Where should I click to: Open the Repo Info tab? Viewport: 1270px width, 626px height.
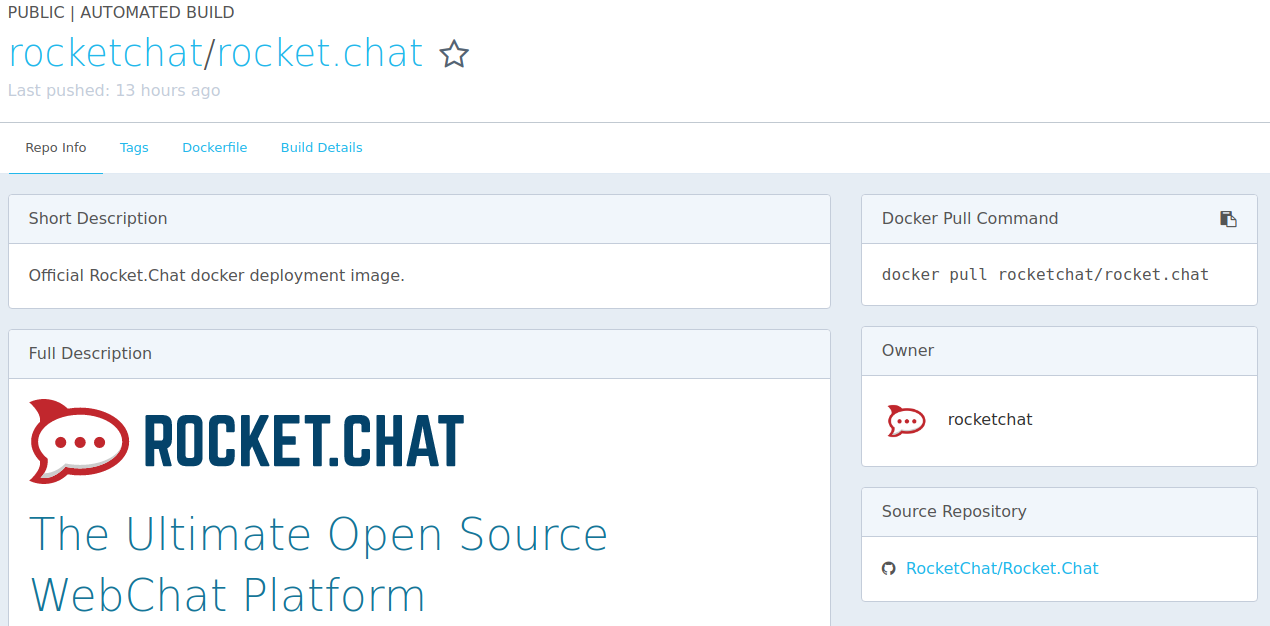(x=56, y=148)
